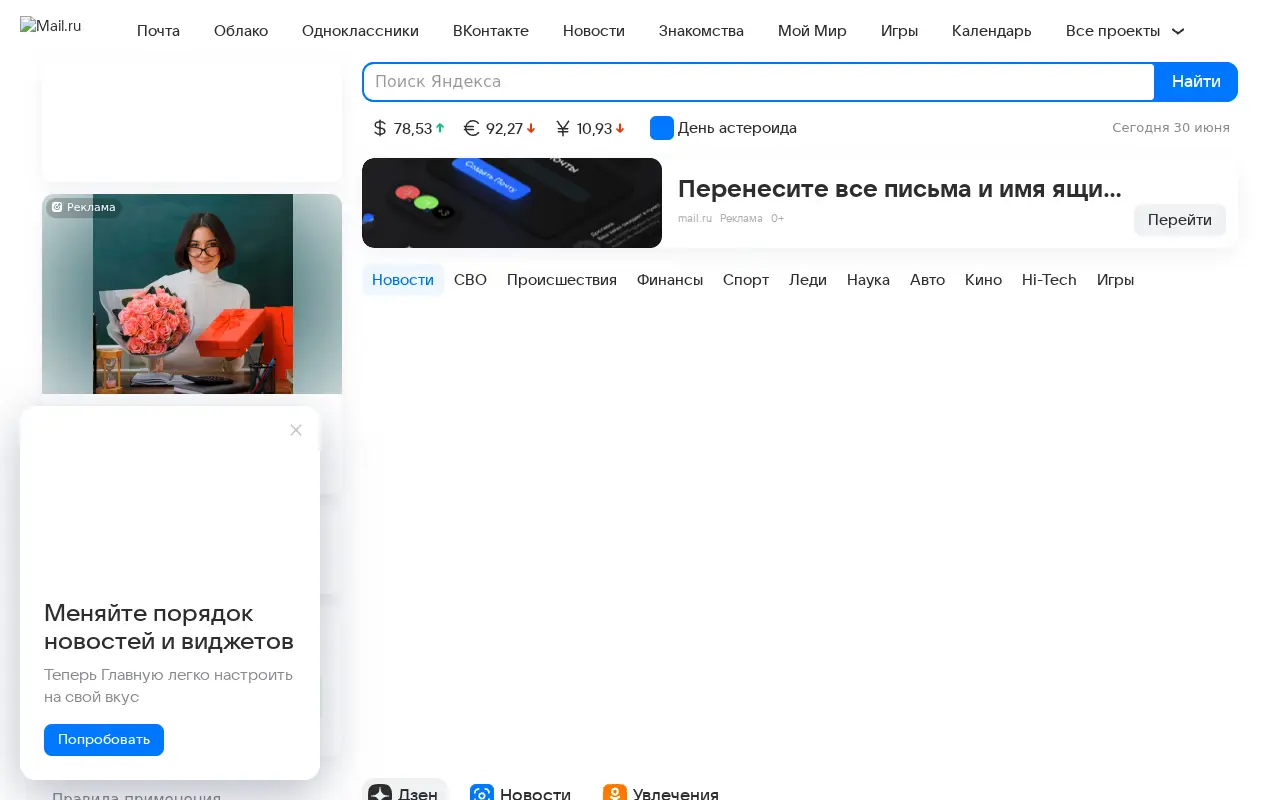Image resolution: width=1280 pixels, height=800 pixels.
Task: Click the dollar exchange rate icon
Action: coord(380,128)
